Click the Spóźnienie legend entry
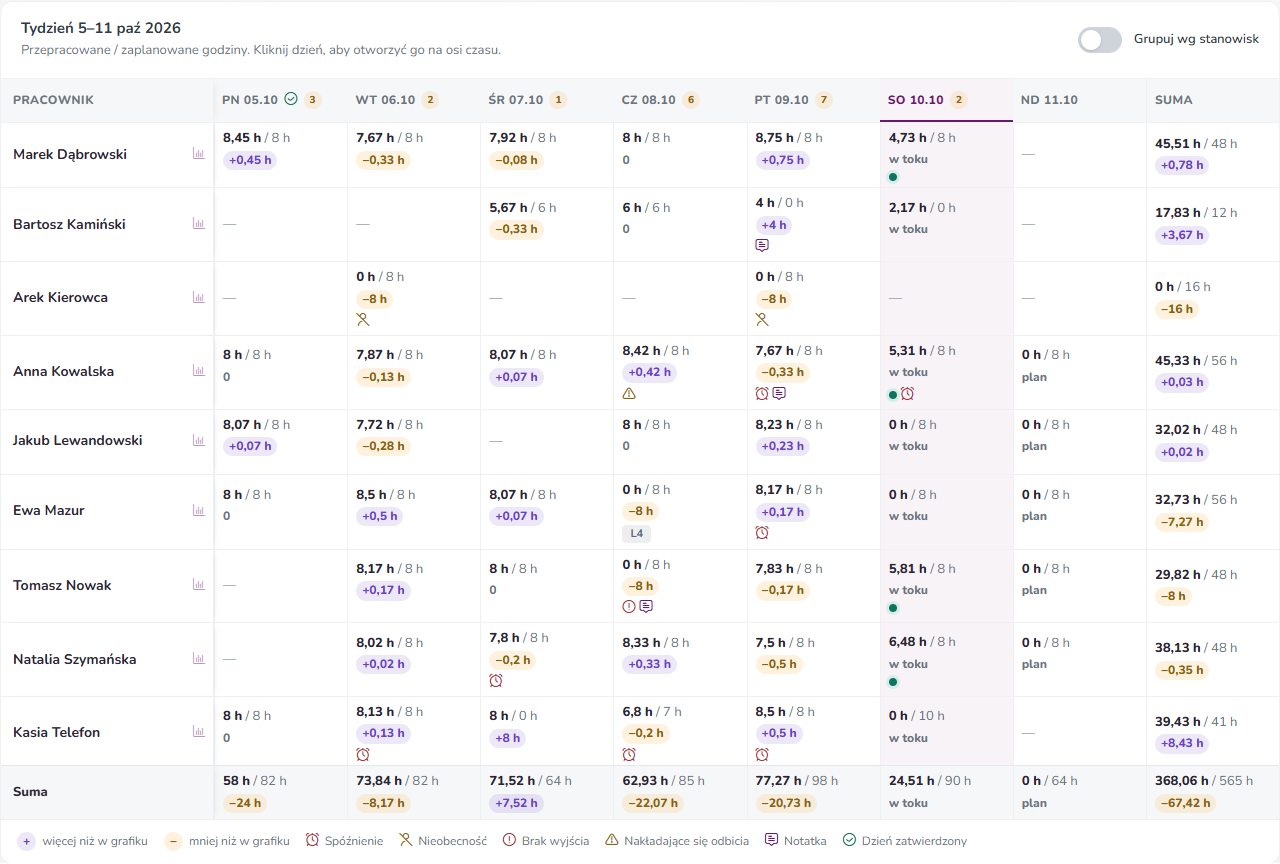 [343, 841]
